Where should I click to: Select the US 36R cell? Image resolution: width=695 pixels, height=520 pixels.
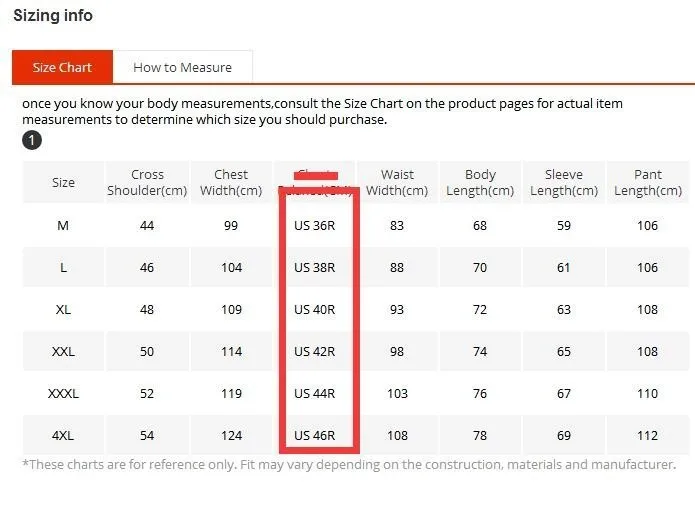[x=315, y=226]
